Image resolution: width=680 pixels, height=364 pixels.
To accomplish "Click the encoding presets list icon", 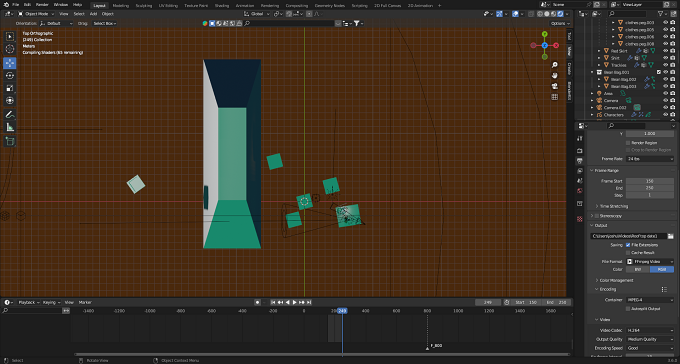I will 664,289.
